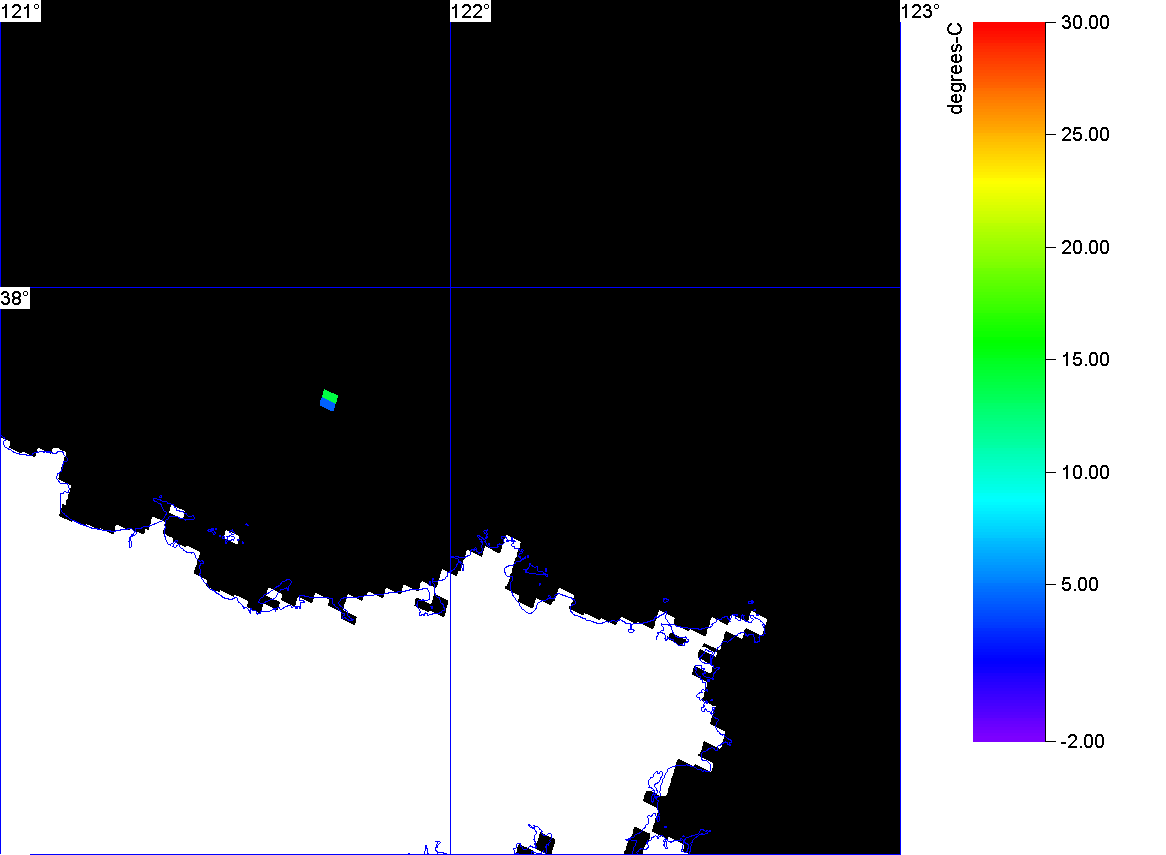Click the 30.00 colorbar value
This screenshot has width=1166, height=855.
[x=1085, y=22]
